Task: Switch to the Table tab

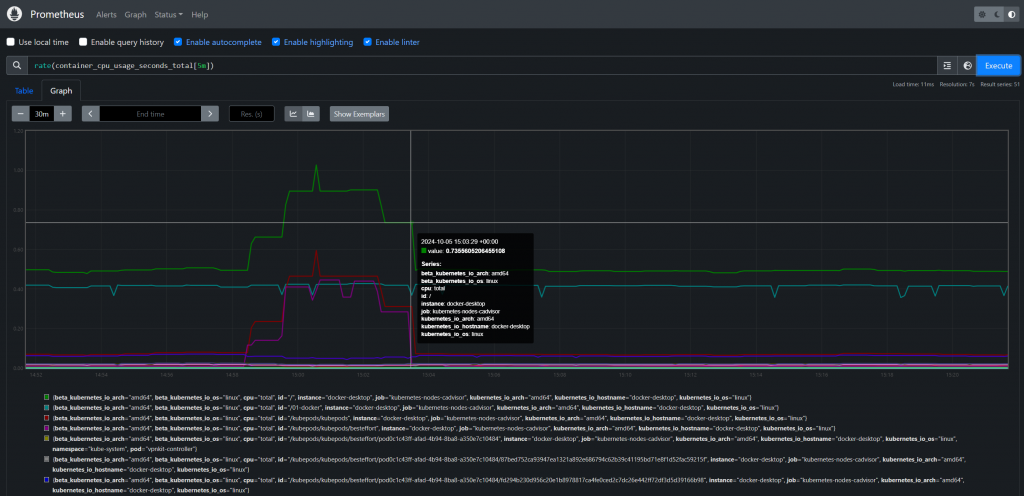Action: pyautogui.click(x=24, y=91)
